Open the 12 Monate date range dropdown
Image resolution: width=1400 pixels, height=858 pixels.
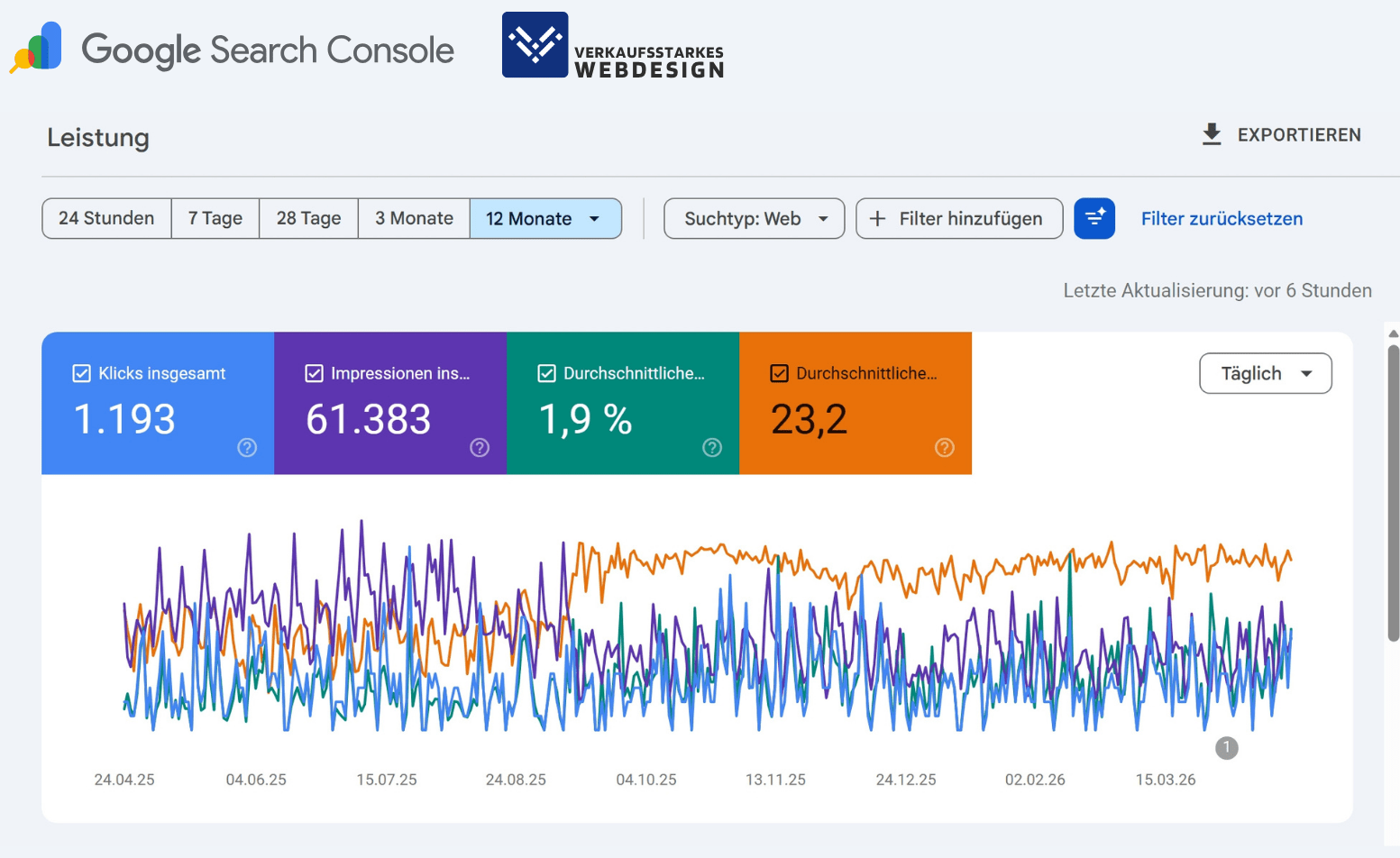coord(545,218)
